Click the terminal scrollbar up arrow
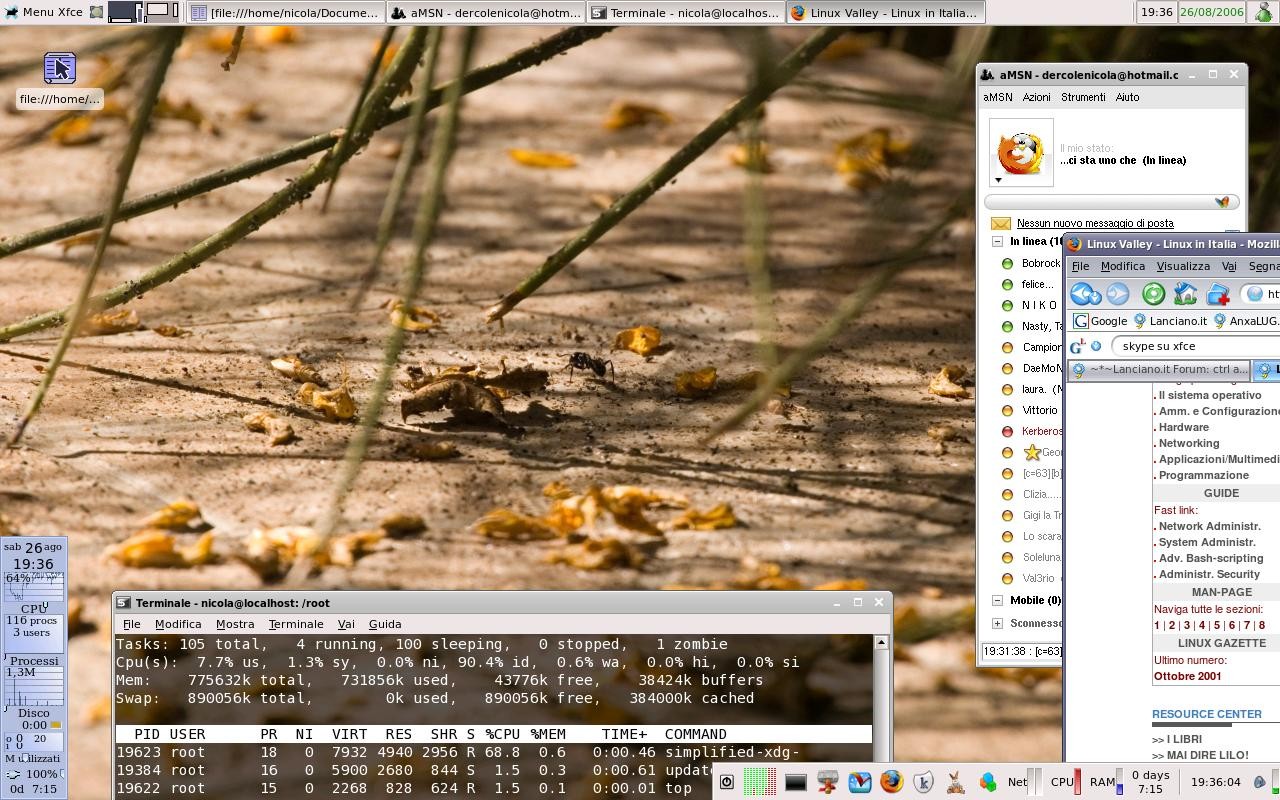Screen dimensions: 1280x800 pyautogui.click(x=881, y=643)
